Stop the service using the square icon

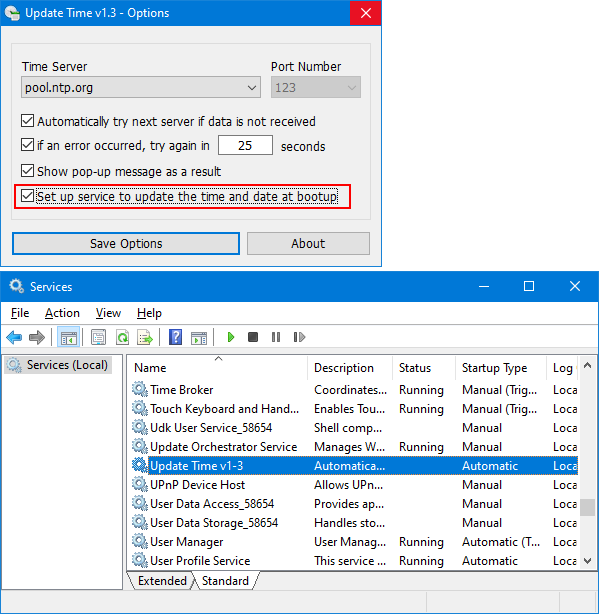253,337
